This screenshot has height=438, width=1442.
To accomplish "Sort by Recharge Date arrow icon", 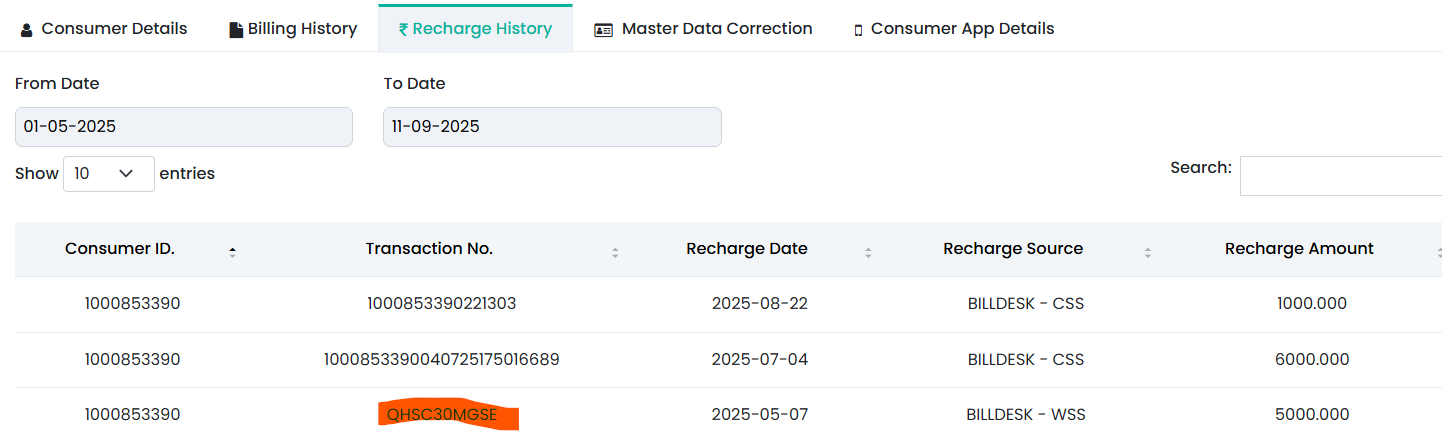I will 868,252.
